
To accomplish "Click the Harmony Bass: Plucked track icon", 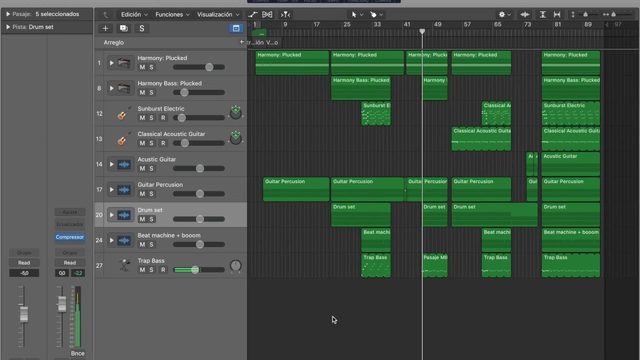I will (124, 88).
